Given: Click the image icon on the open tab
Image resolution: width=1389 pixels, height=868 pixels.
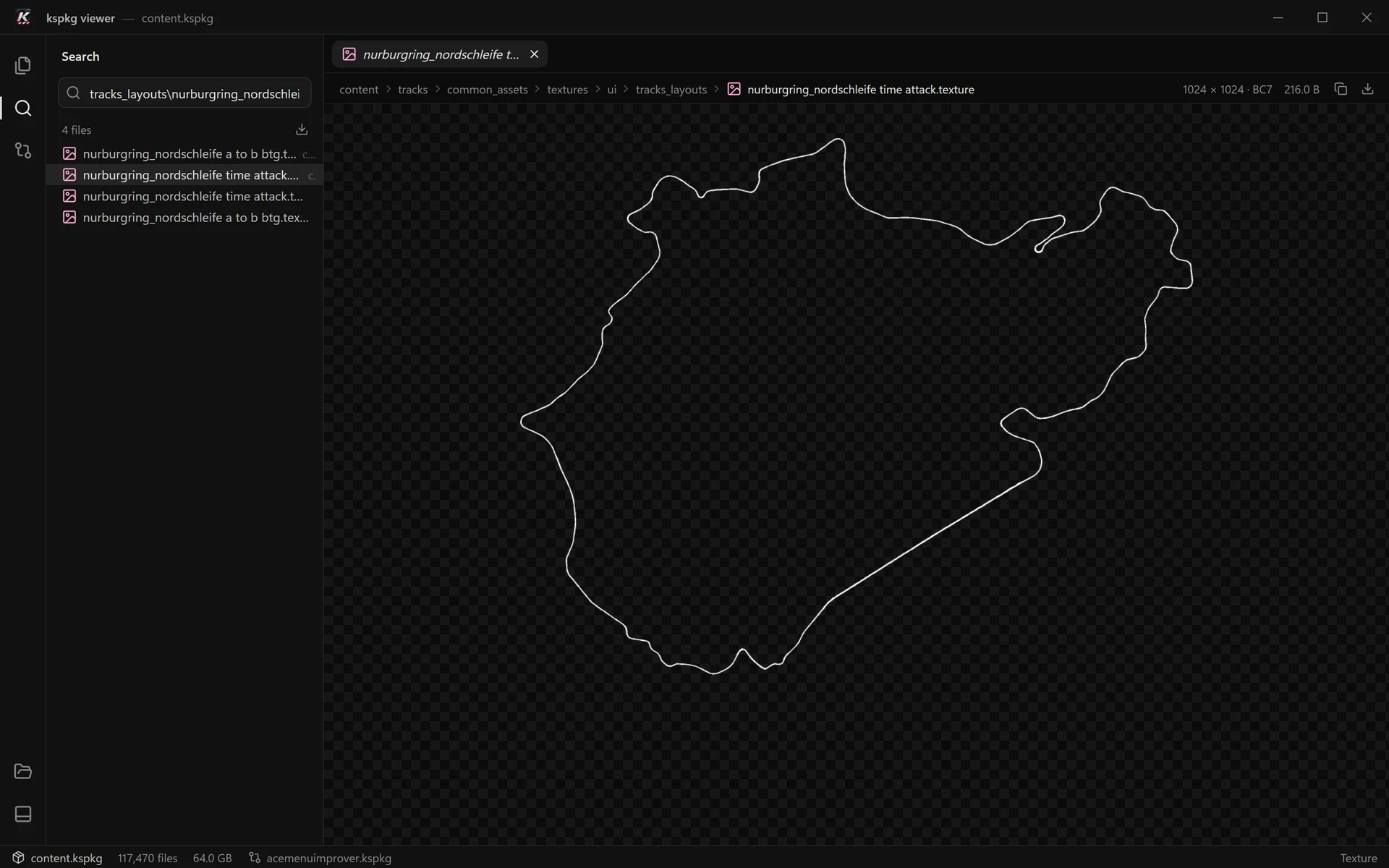Looking at the screenshot, I should tap(349, 54).
